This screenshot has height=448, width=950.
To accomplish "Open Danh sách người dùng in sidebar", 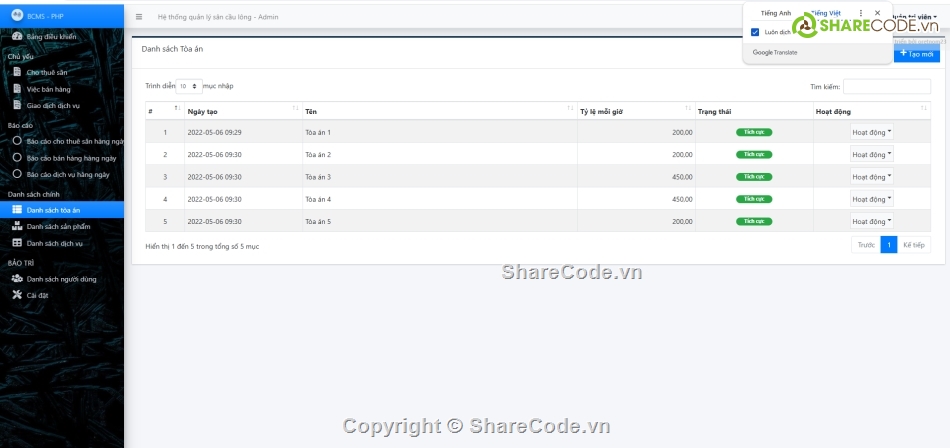I will pos(61,279).
